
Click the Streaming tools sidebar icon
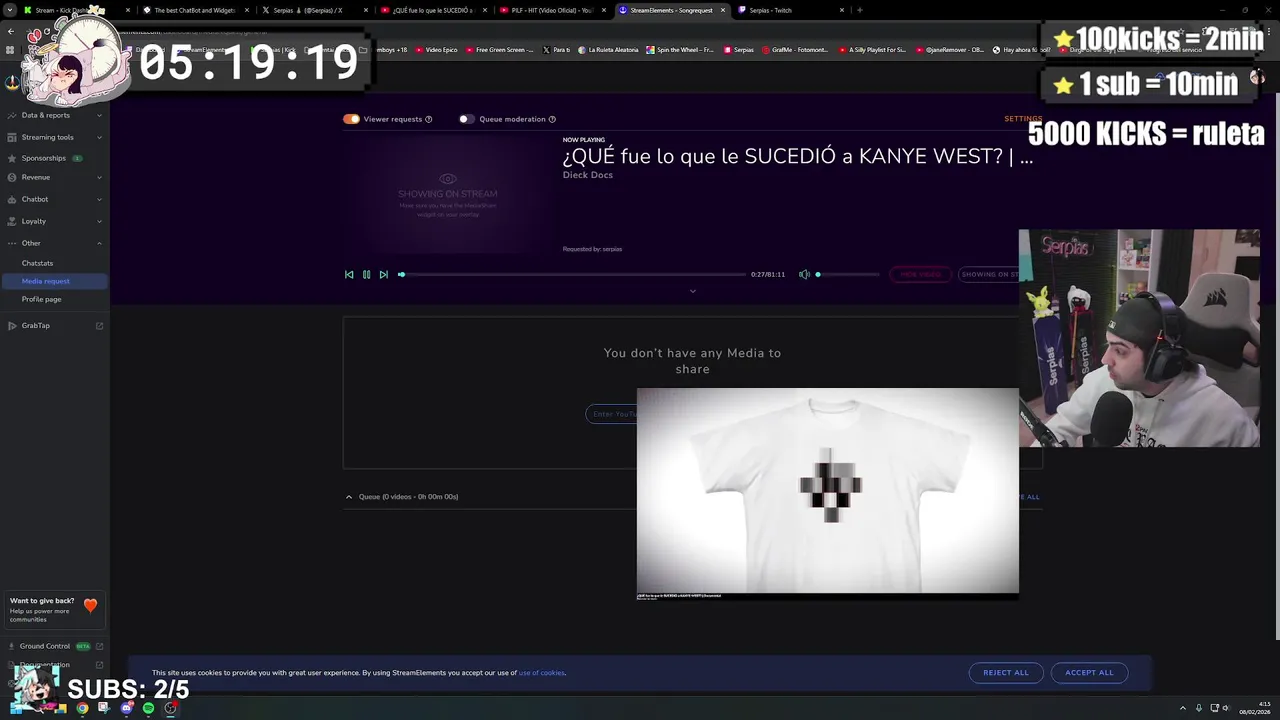(13, 137)
